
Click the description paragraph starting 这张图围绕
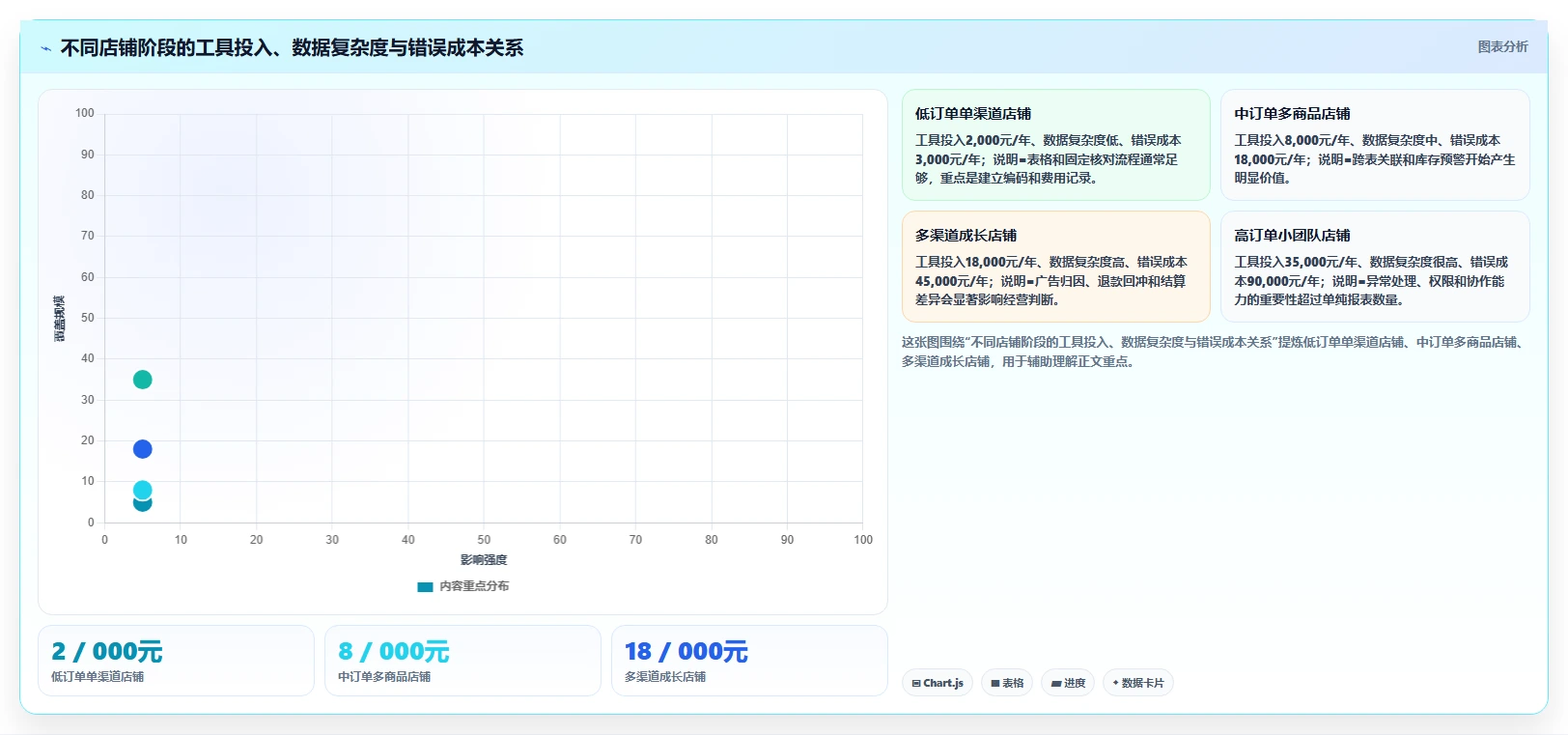pos(1215,352)
